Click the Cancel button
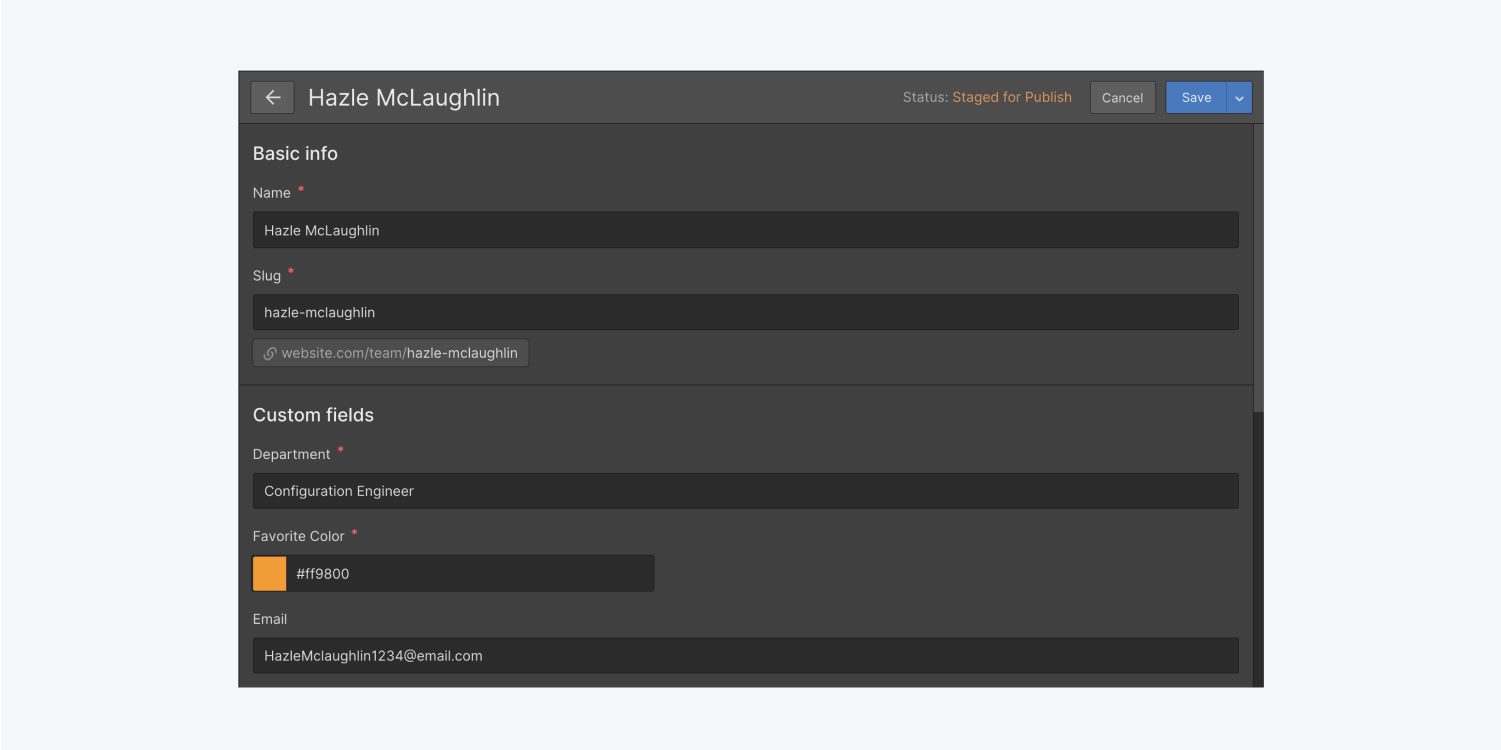 click(x=1122, y=97)
